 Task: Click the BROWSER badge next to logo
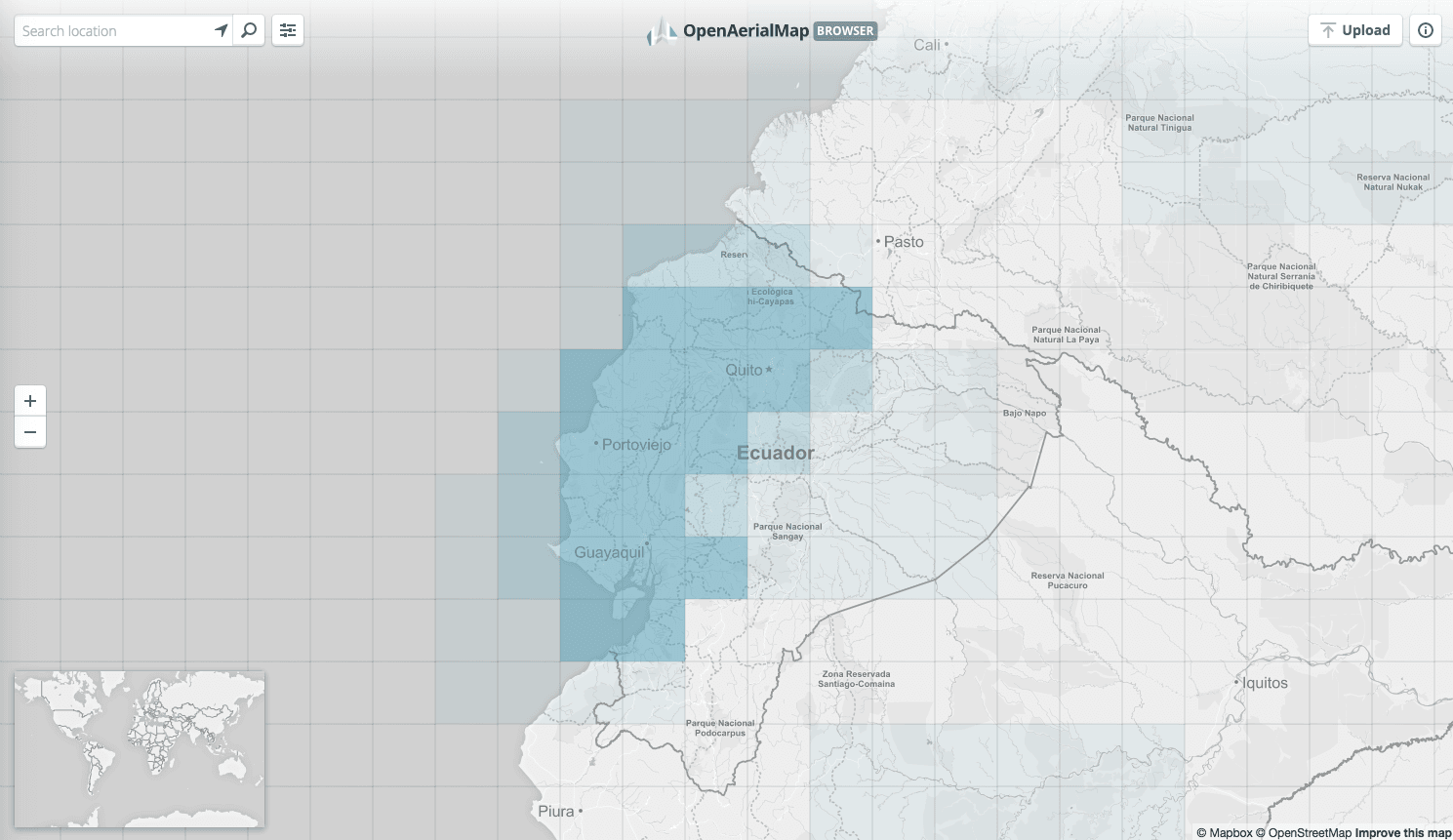click(845, 31)
